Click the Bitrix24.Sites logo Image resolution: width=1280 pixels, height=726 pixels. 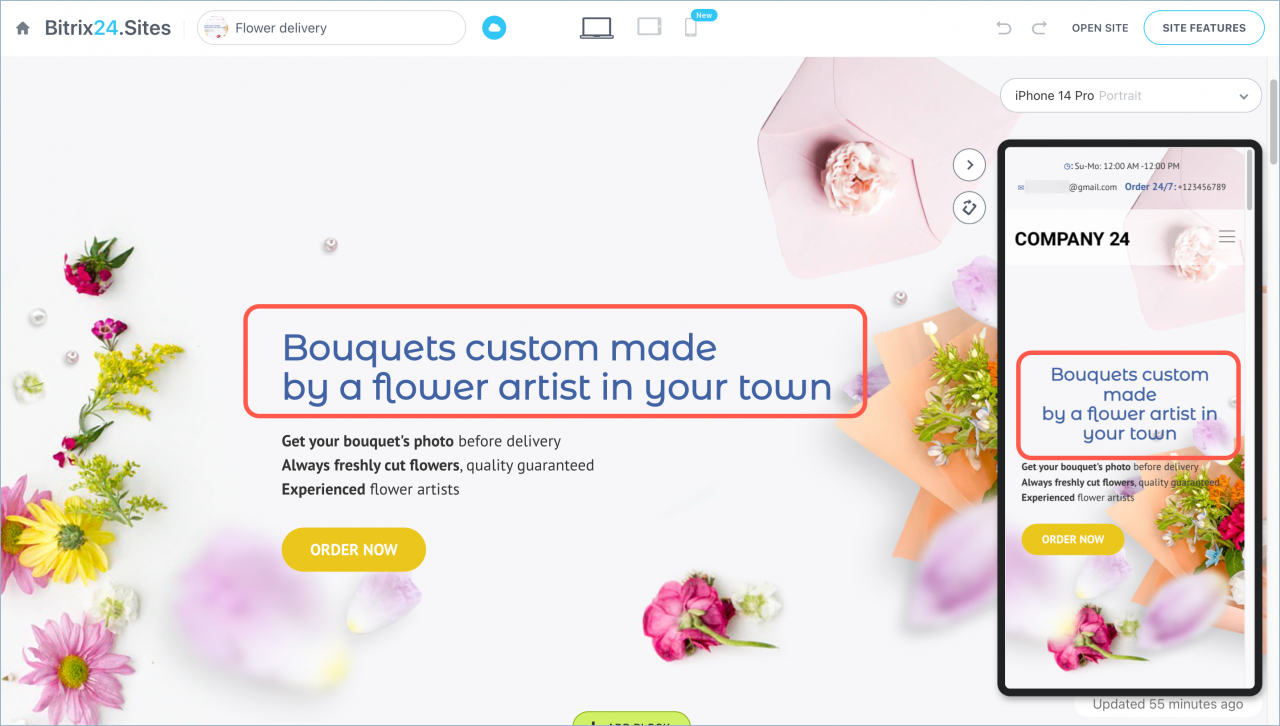(108, 28)
